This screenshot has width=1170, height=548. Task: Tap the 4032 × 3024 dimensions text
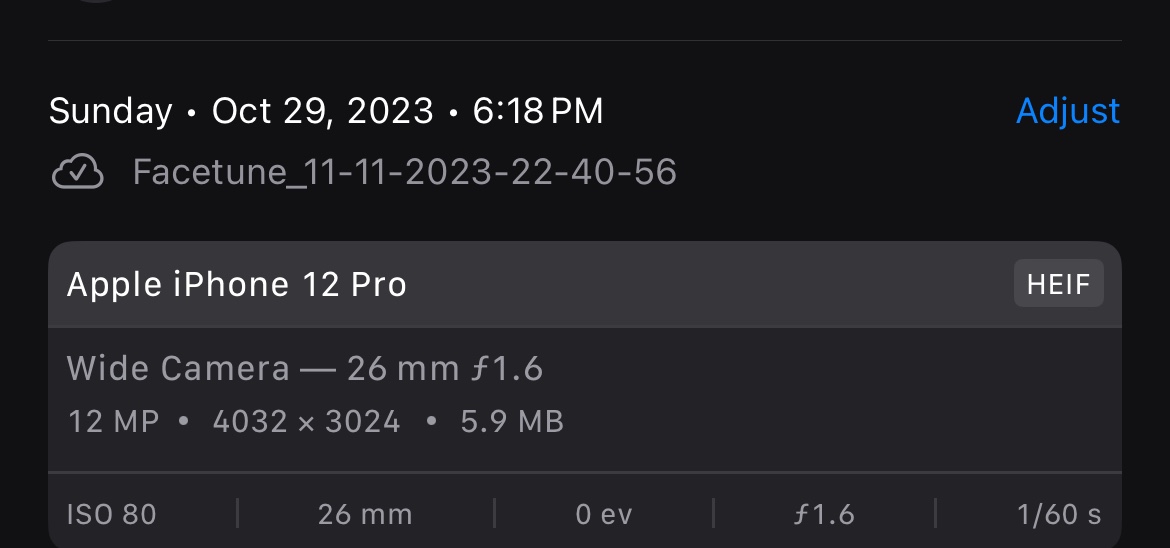point(307,422)
